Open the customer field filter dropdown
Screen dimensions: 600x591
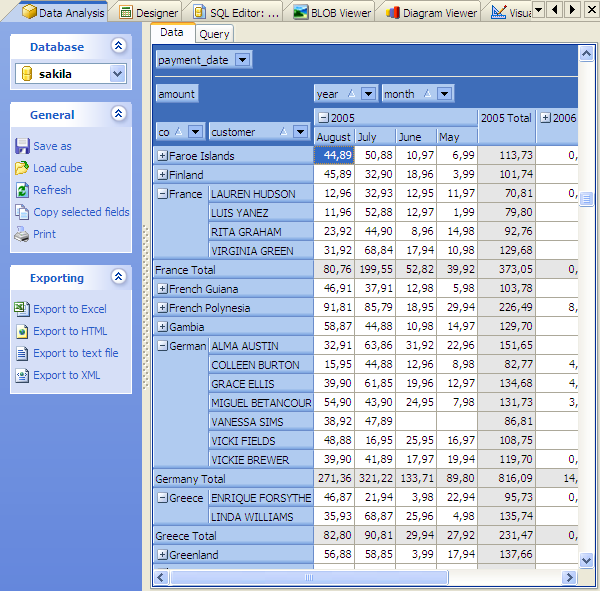(x=300, y=132)
